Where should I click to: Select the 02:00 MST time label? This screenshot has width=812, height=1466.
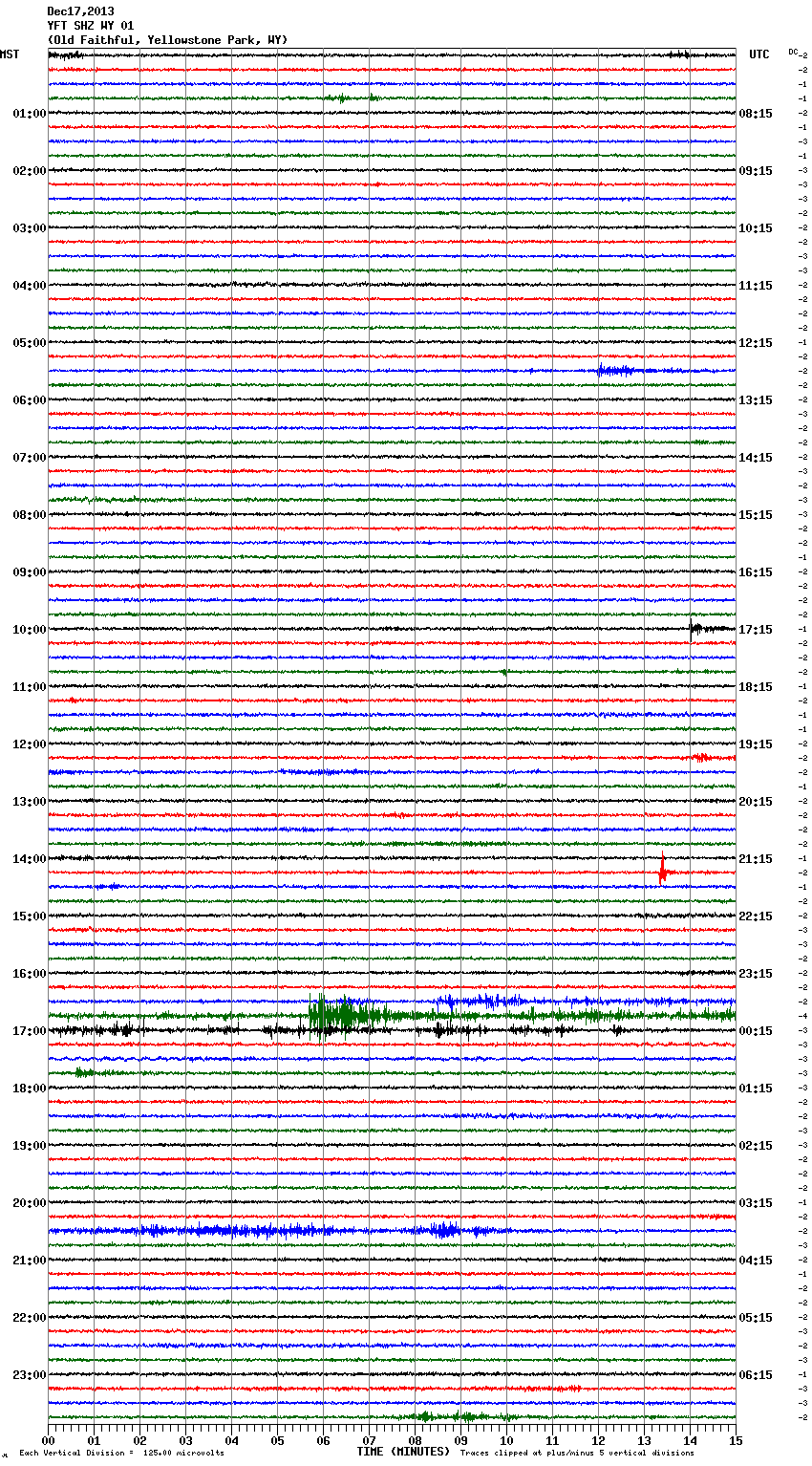click(30, 171)
